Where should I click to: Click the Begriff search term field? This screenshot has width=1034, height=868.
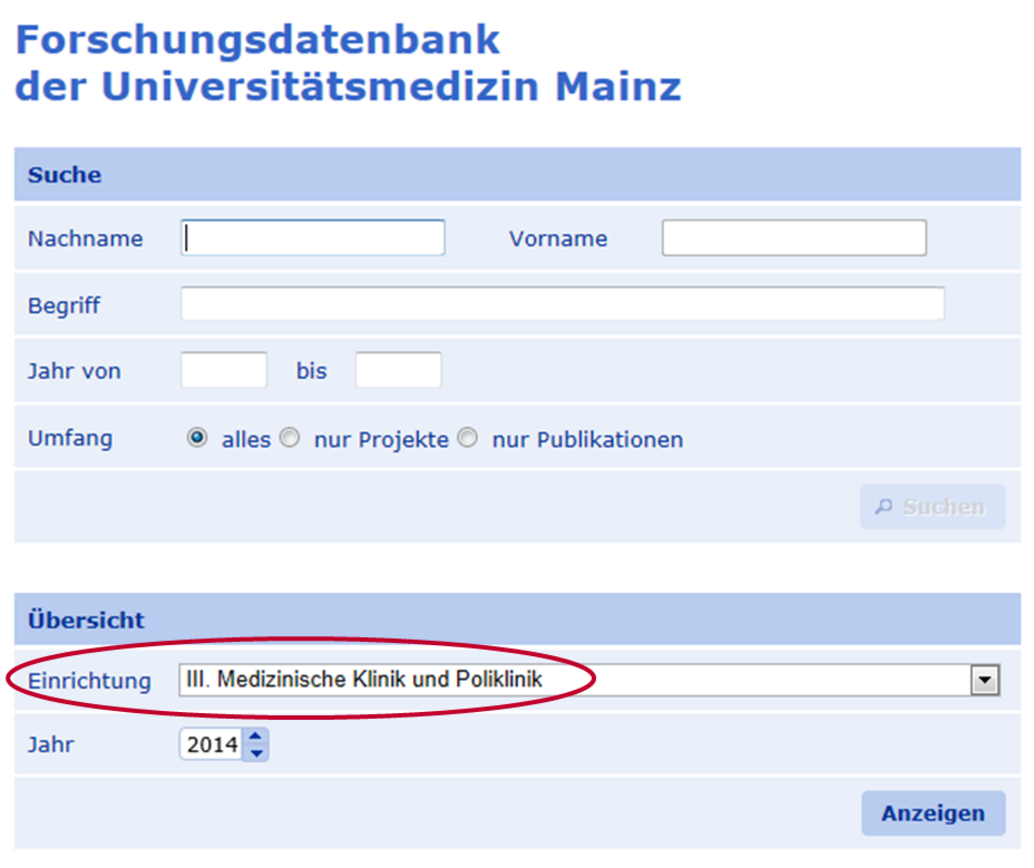(x=563, y=303)
